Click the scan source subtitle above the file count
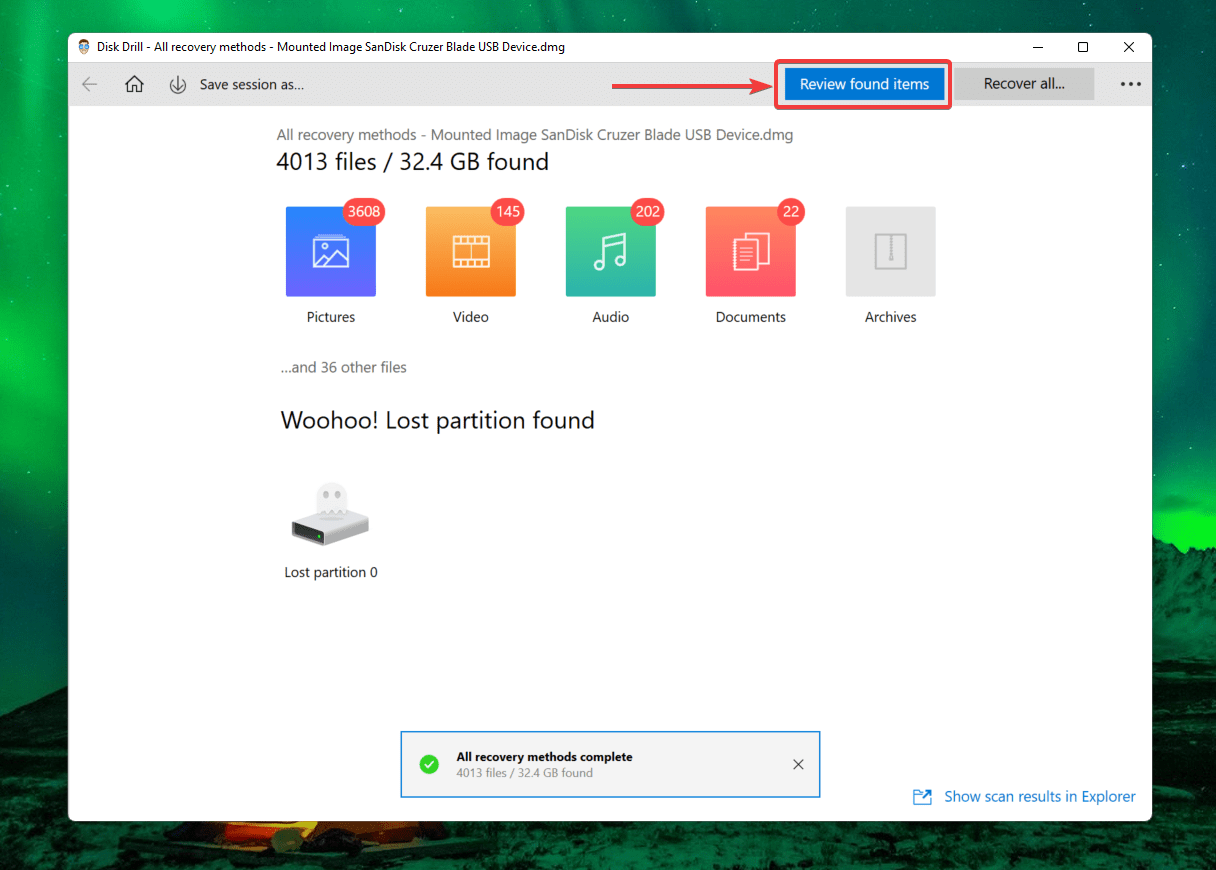The width and height of the screenshot is (1216, 870). coord(535,135)
